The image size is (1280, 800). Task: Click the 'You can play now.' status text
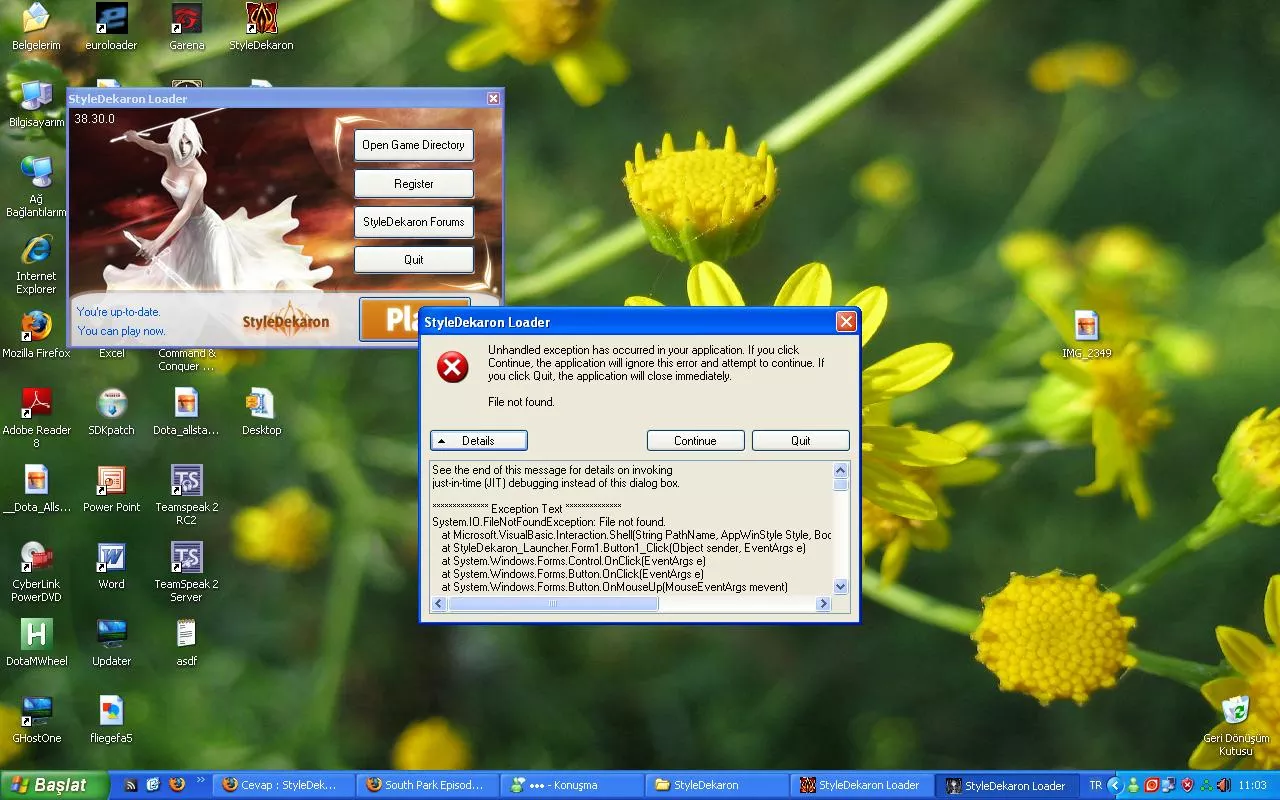click(x=121, y=331)
